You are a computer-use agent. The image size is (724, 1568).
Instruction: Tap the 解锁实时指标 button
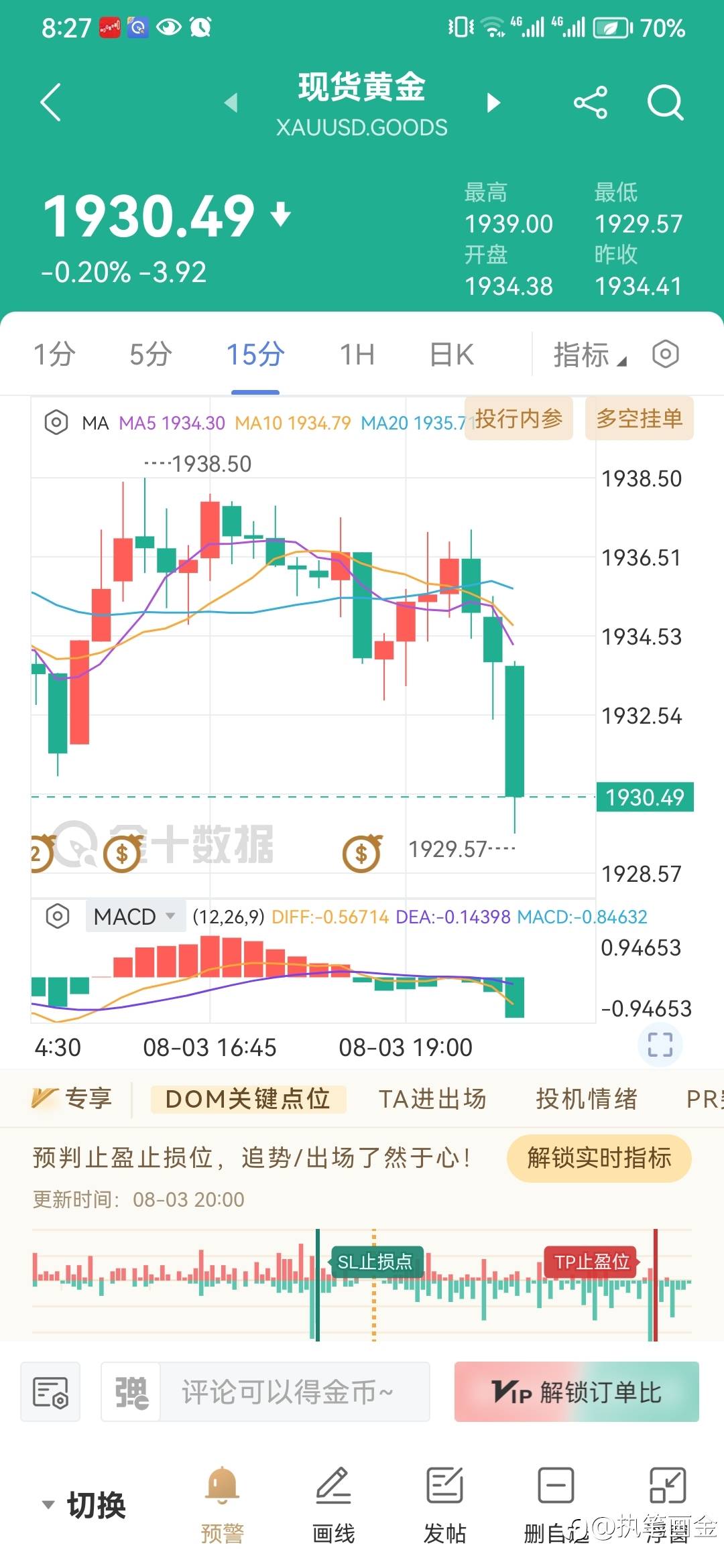tap(599, 1158)
